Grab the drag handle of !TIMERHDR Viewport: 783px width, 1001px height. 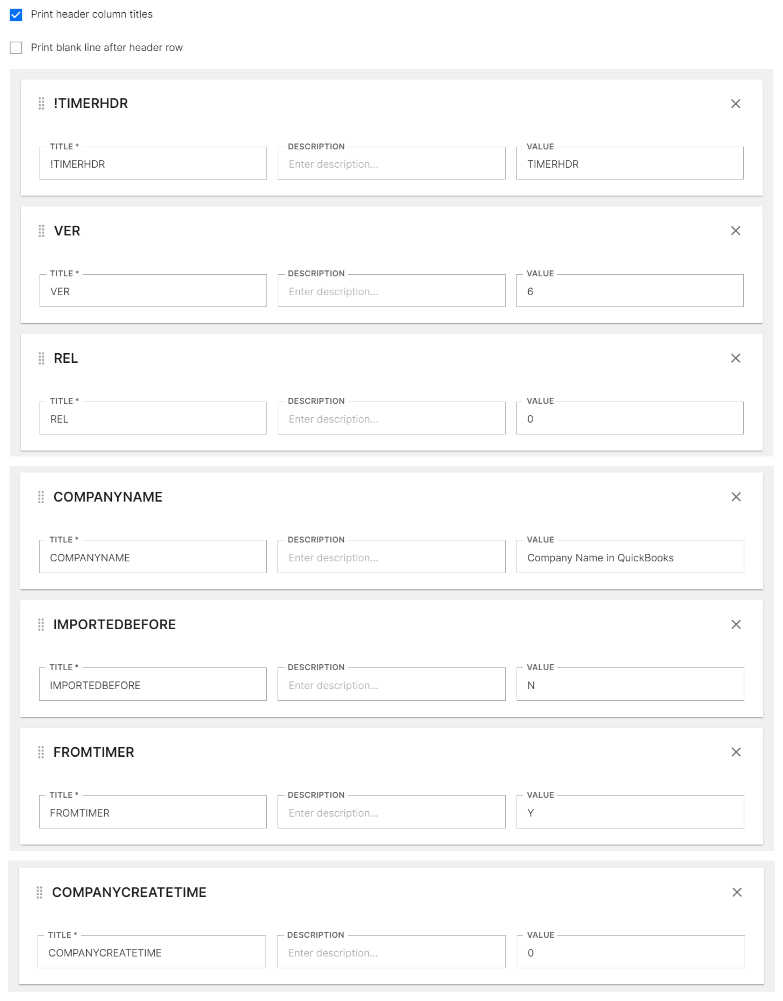coord(41,104)
